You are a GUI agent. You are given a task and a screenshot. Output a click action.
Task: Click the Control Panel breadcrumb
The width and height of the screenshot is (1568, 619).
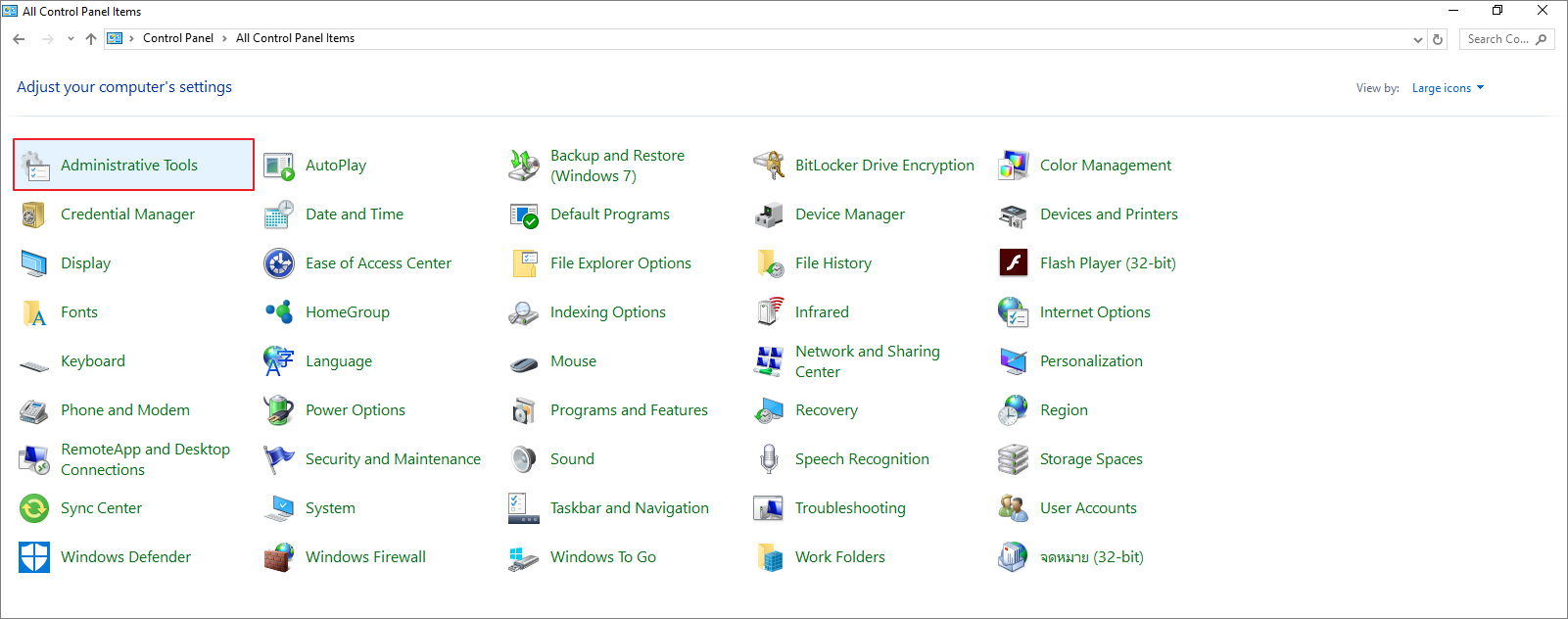178,38
